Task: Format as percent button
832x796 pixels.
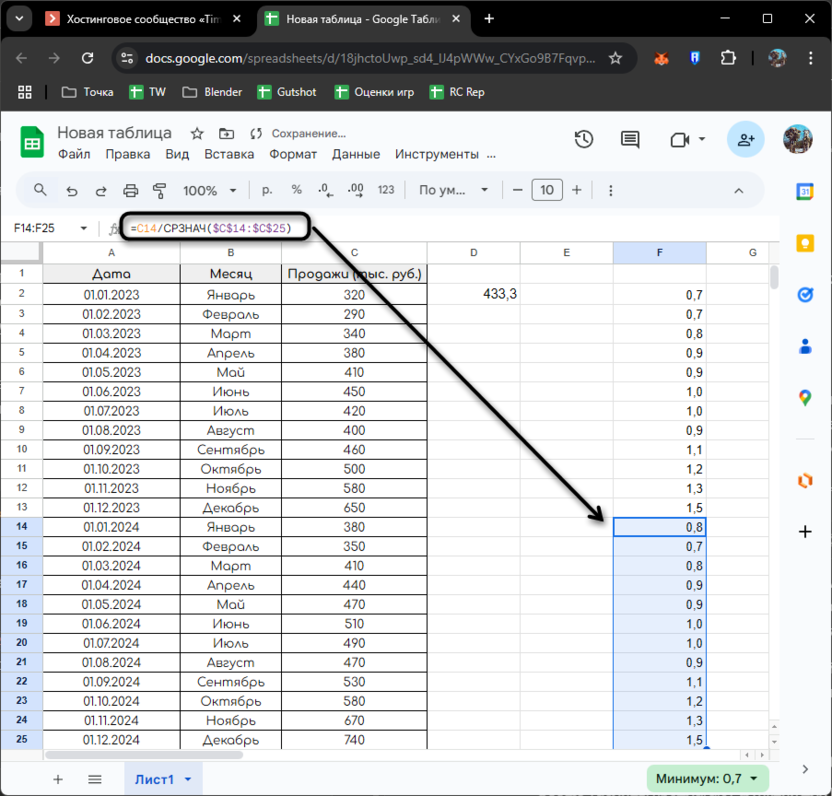Action: coord(296,190)
